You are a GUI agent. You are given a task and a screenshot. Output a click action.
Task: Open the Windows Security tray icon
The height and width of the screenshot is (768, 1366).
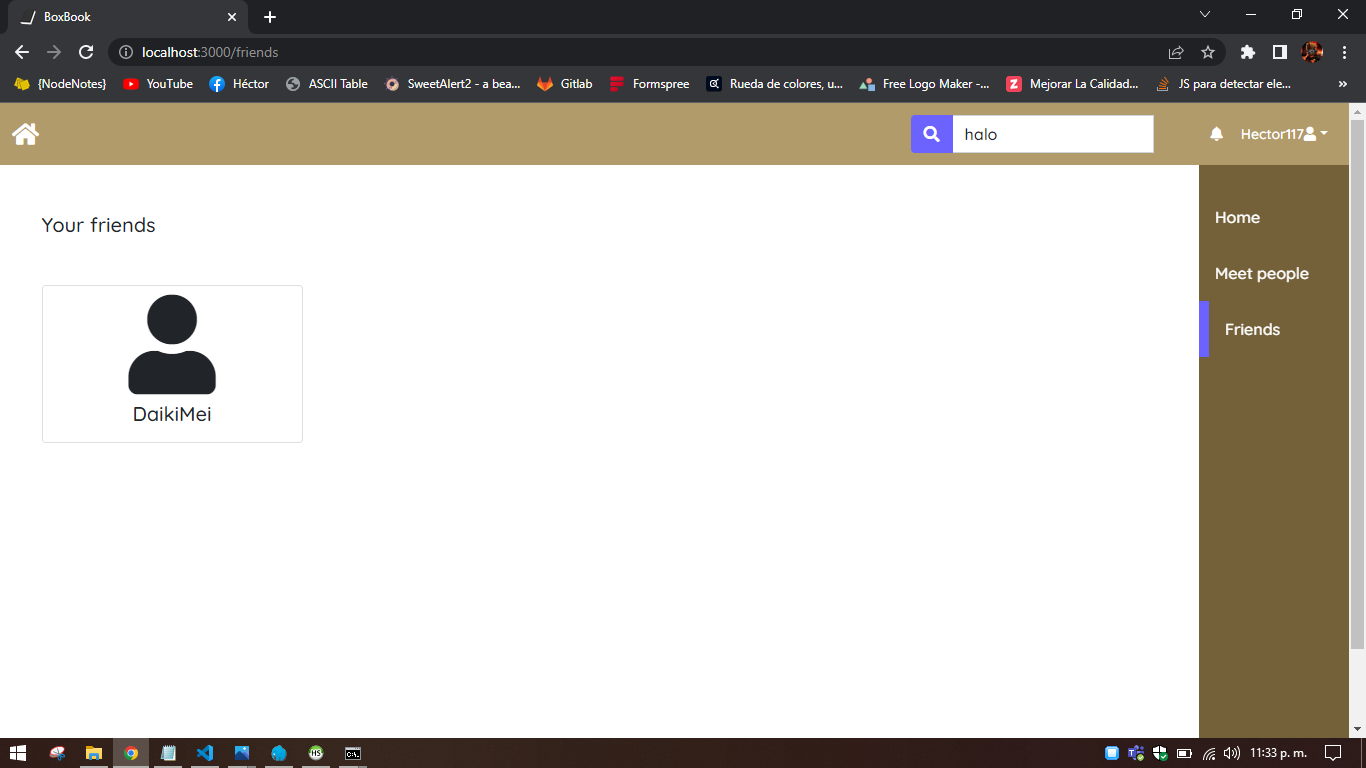coord(1160,753)
